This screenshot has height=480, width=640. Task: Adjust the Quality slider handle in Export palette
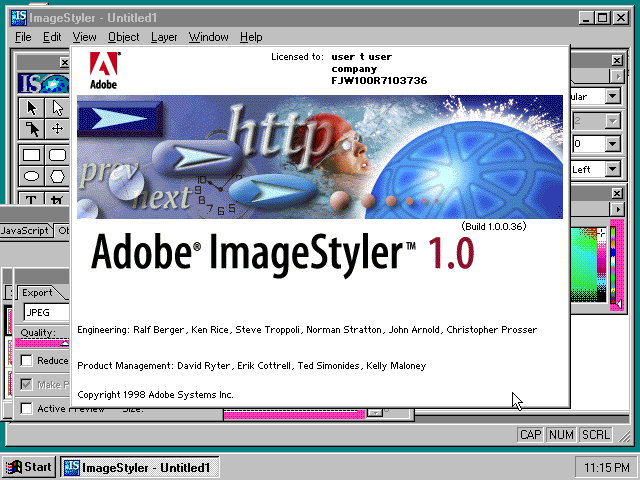point(64,343)
